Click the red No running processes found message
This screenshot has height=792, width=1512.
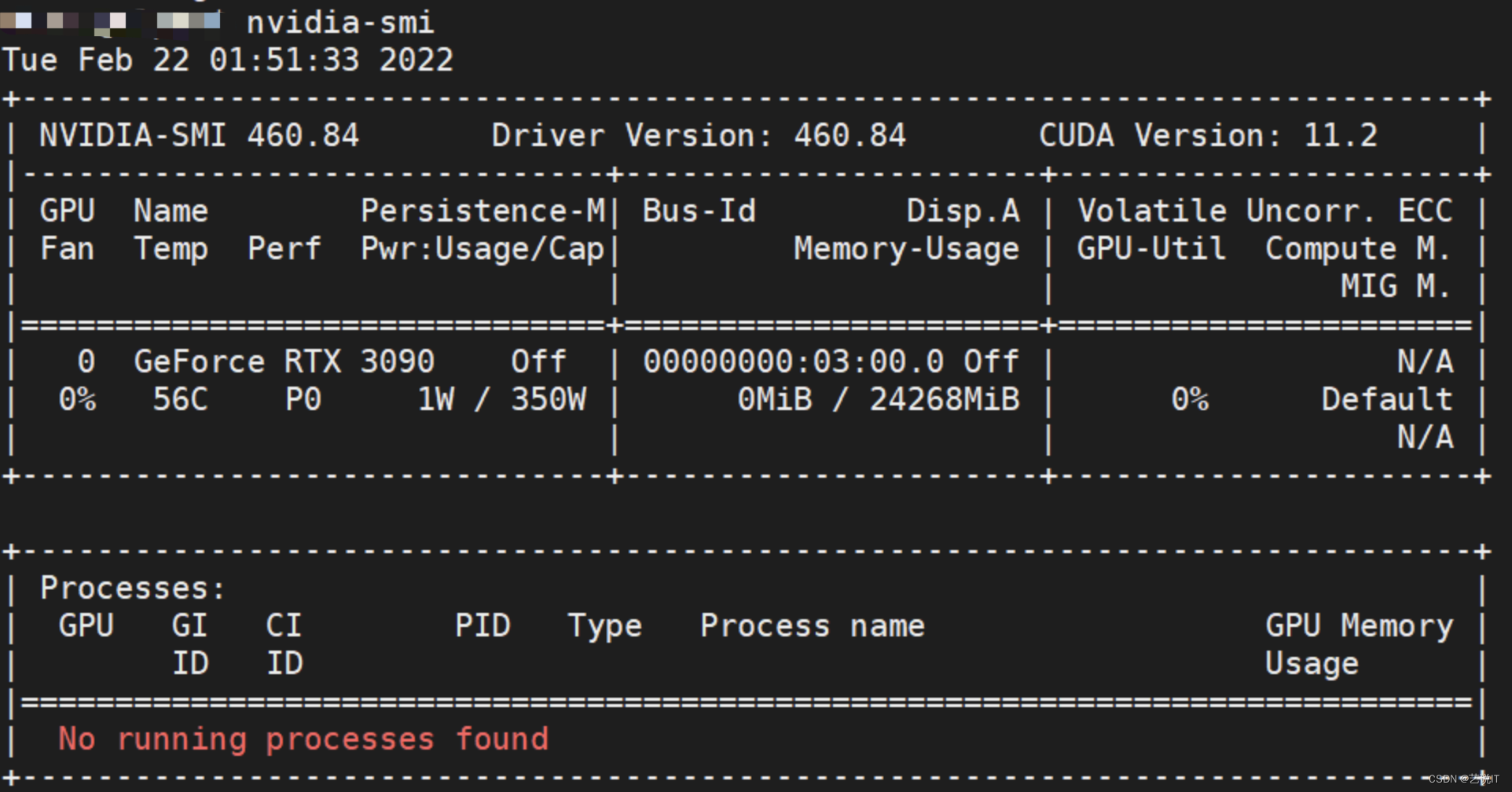click(x=303, y=739)
